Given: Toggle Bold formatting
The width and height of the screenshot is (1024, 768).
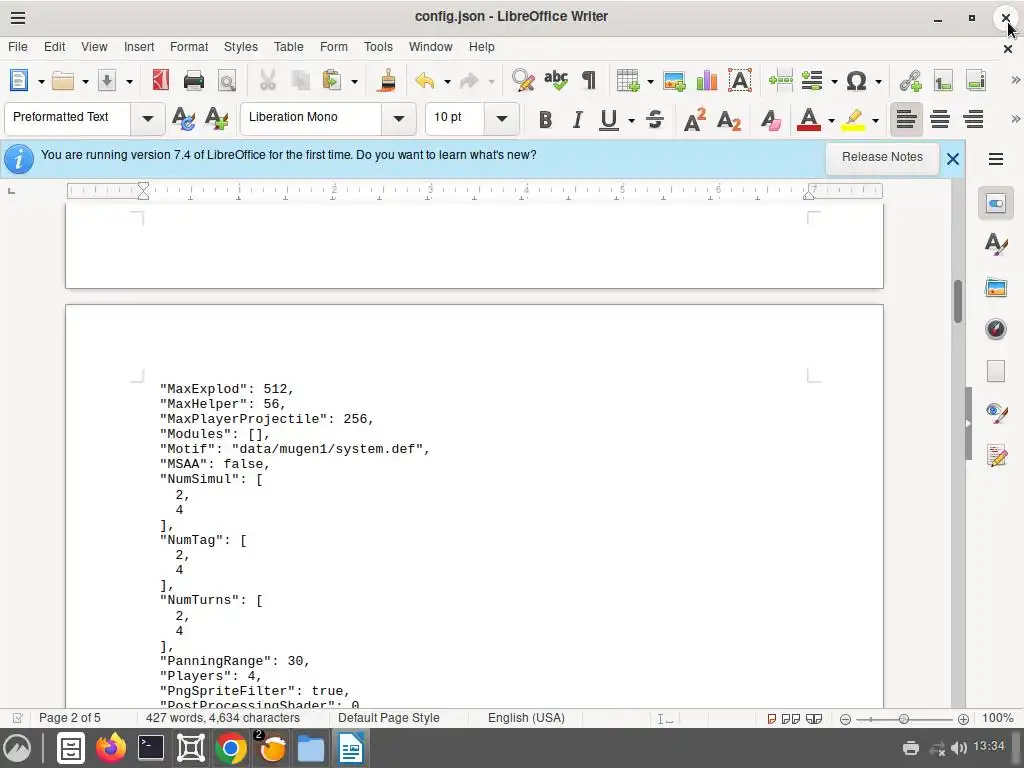Looking at the screenshot, I should pyautogui.click(x=545, y=120).
